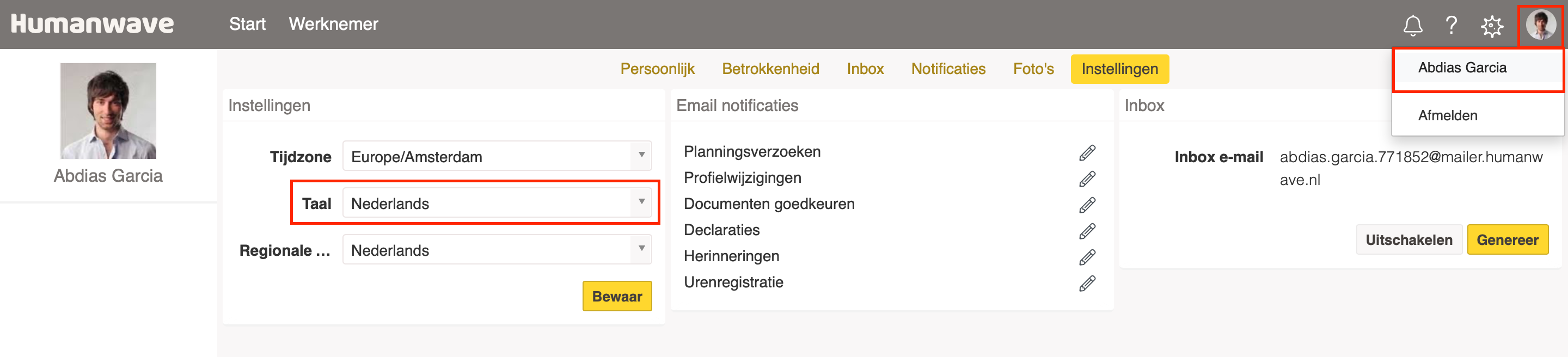Open the notifications bell icon
The width and height of the screenshot is (1568, 357).
click(x=1413, y=25)
